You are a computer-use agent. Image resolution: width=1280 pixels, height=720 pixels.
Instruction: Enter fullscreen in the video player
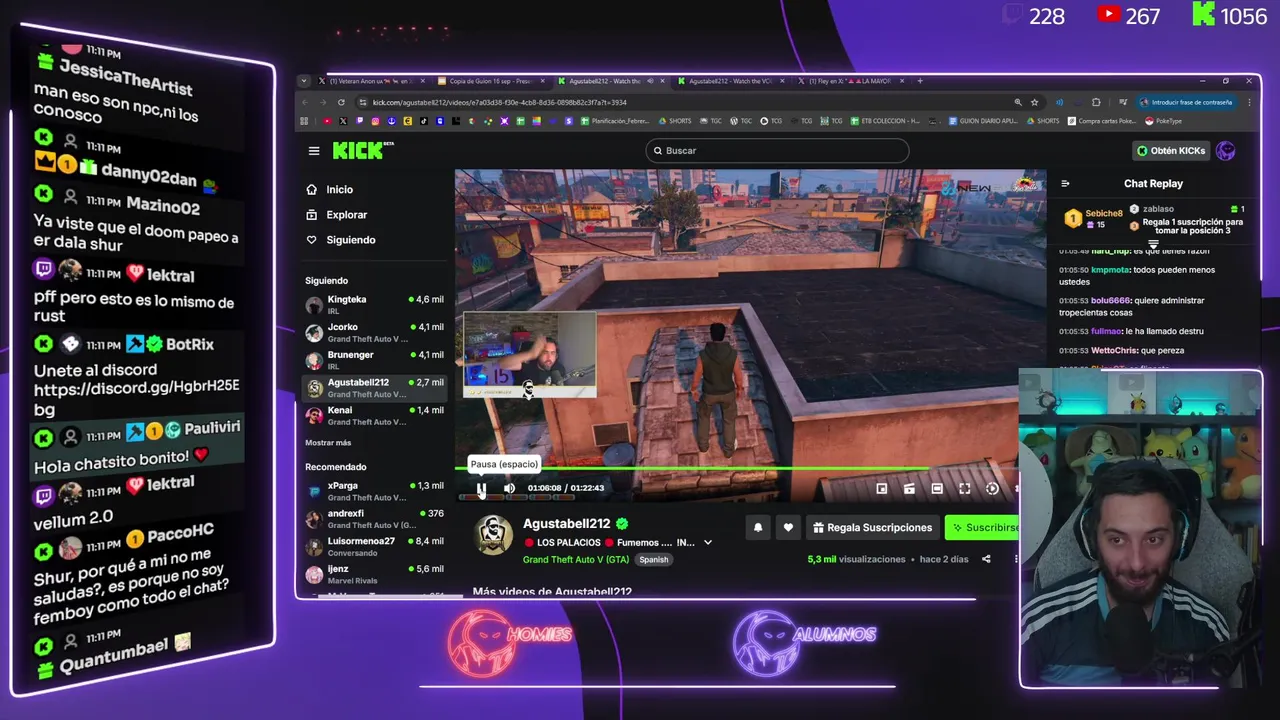[x=964, y=488]
